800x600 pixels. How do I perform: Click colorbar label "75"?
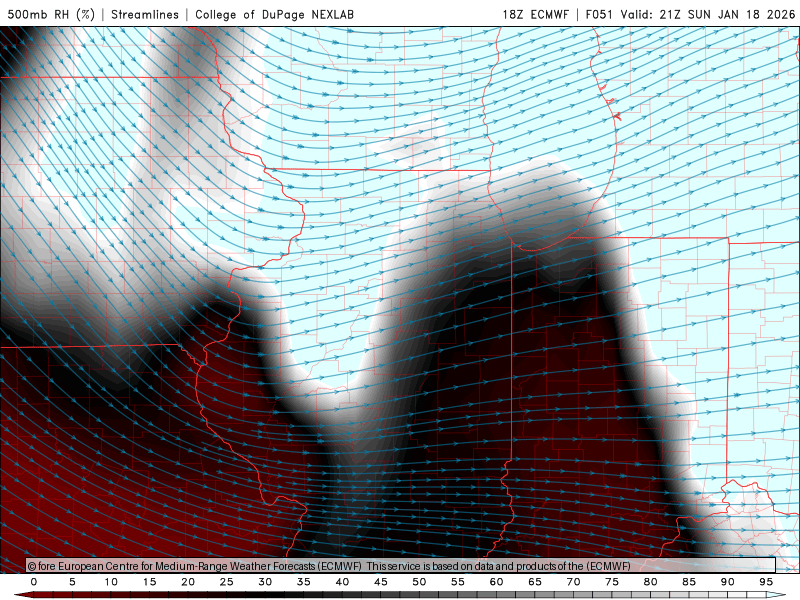612,582
